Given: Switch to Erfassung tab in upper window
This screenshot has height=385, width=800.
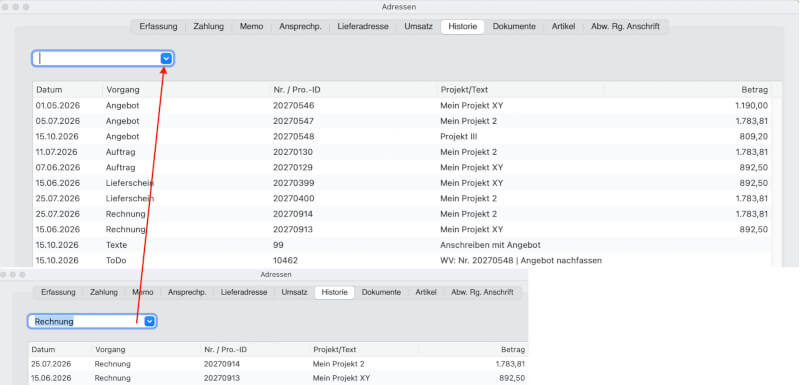Looking at the screenshot, I should pyautogui.click(x=159, y=27).
